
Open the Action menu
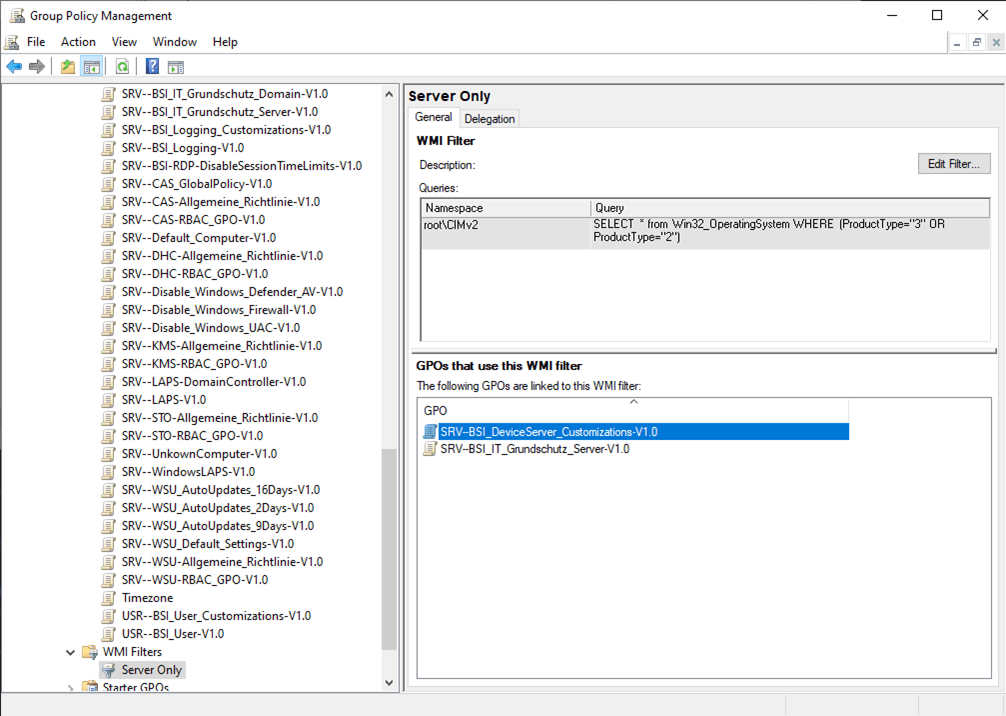(x=78, y=42)
